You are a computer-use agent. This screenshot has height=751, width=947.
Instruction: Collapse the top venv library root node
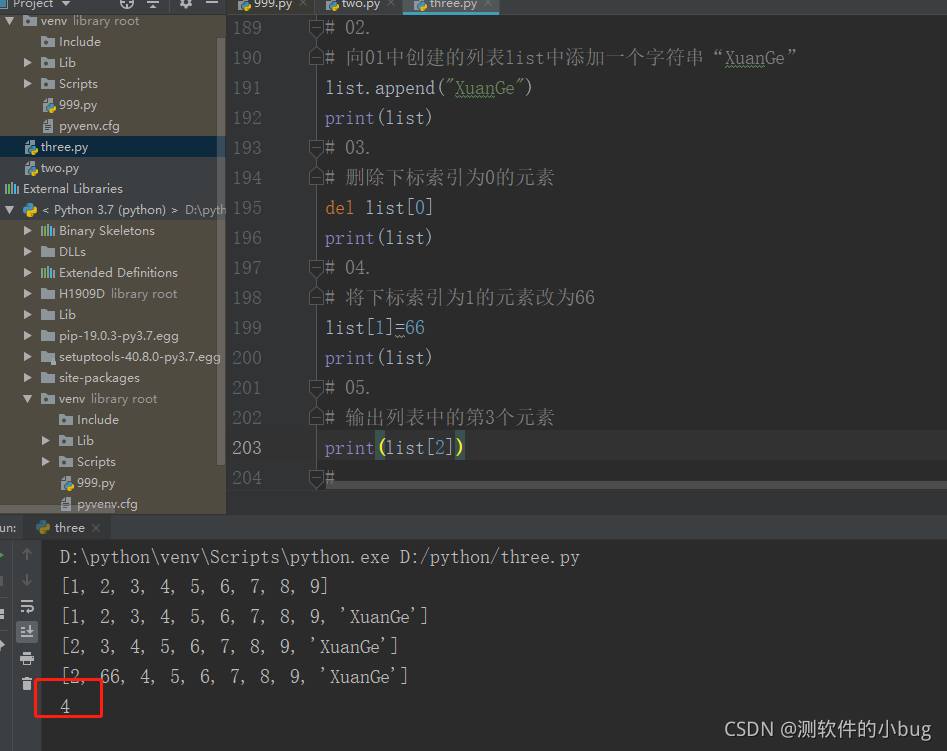pyautogui.click(x=10, y=21)
